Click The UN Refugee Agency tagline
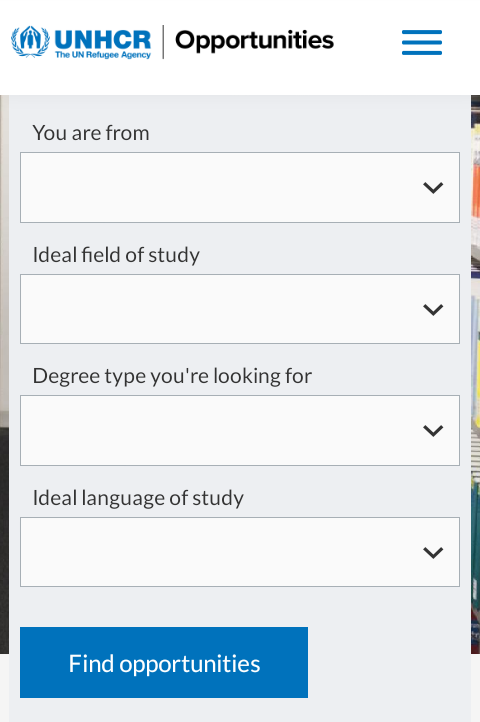Viewport: 480px width, 722px height. tap(103, 55)
